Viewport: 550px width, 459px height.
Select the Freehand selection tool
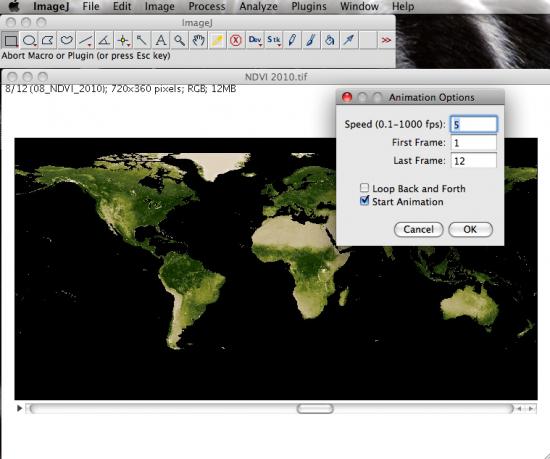[x=67, y=41]
